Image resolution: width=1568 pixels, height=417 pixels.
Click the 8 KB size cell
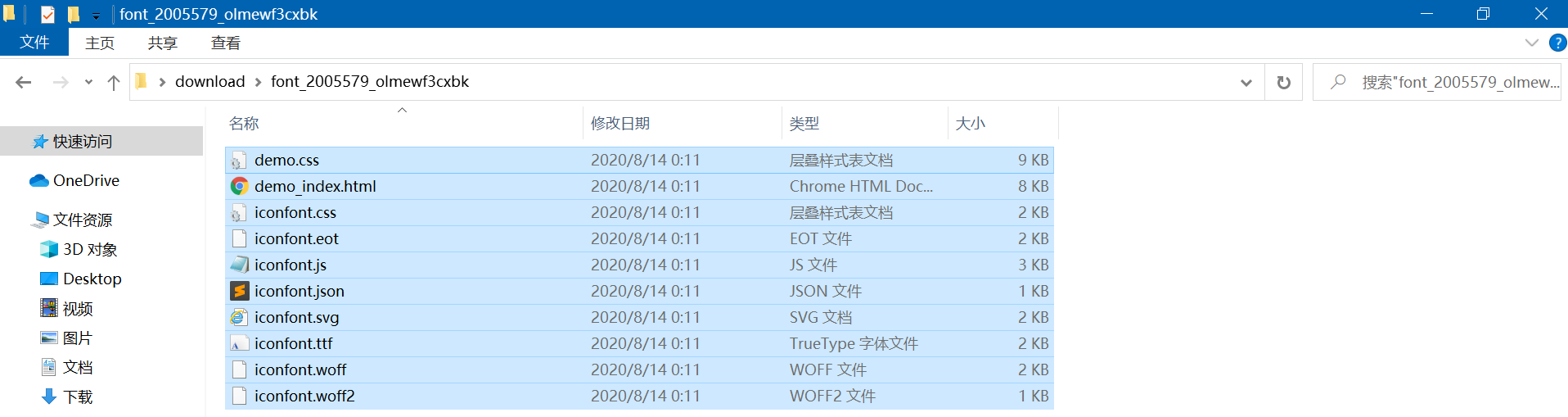[x=1033, y=187]
